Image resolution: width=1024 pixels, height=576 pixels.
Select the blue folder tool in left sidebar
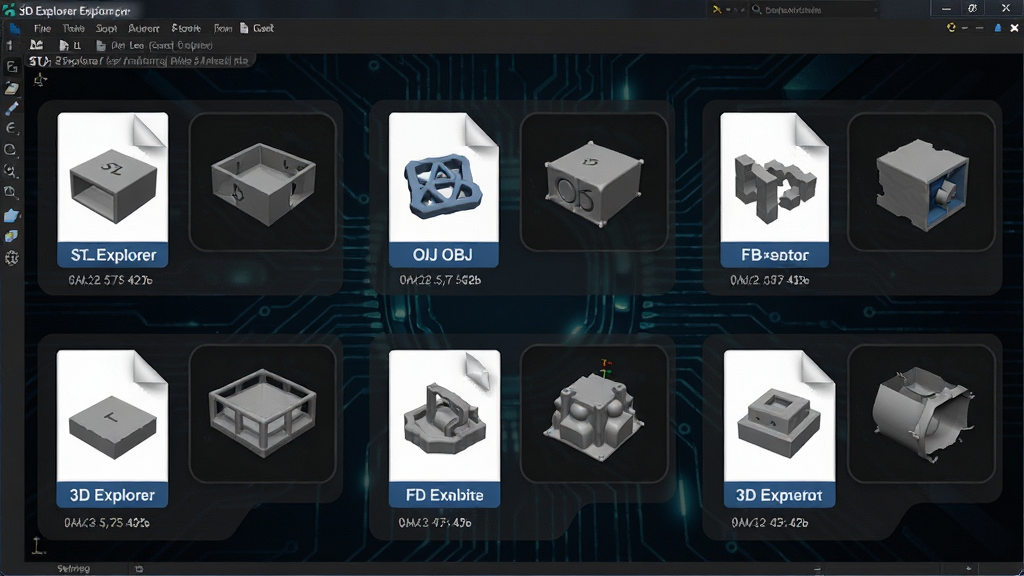(x=11, y=216)
